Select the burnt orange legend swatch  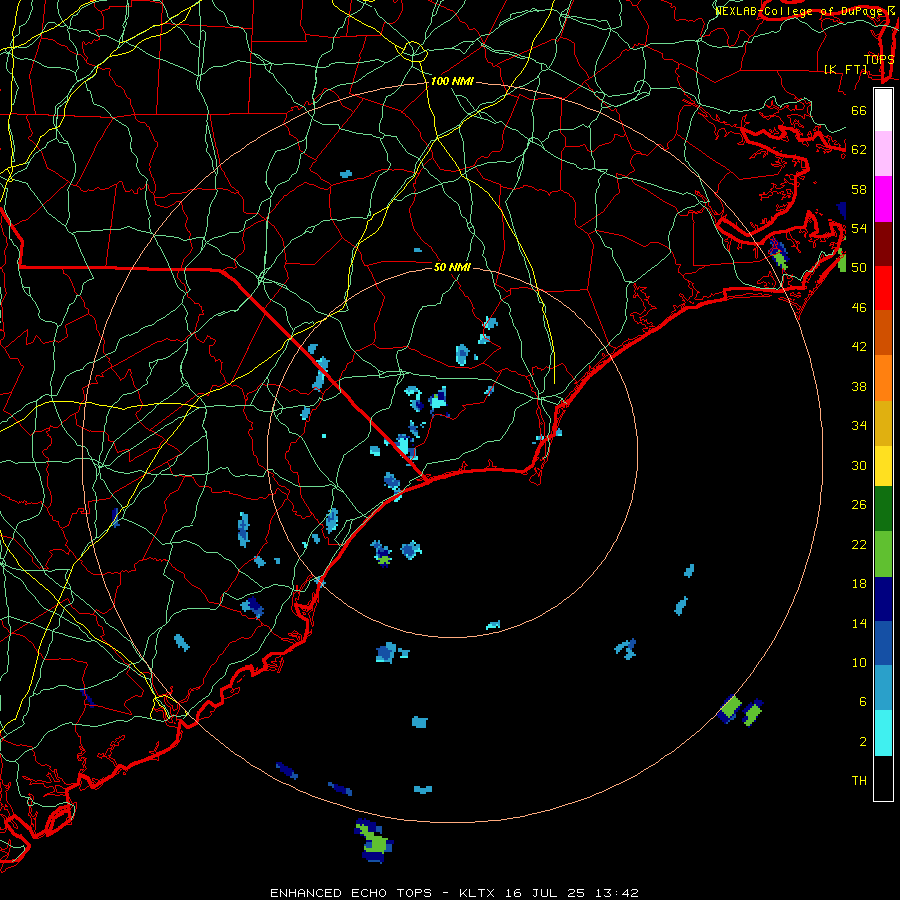tap(883, 332)
